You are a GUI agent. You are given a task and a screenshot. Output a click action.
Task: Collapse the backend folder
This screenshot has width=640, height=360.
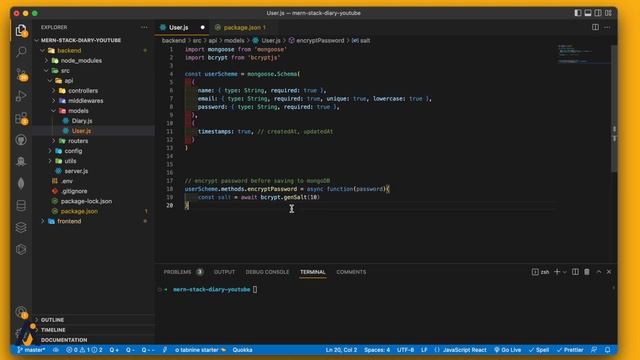(93, 51)
